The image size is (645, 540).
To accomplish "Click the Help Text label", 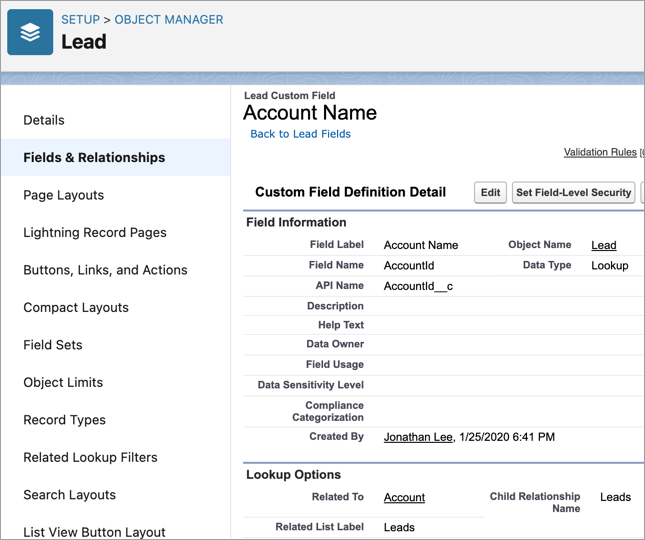I will pyautogui.click(x=341, y=325).
